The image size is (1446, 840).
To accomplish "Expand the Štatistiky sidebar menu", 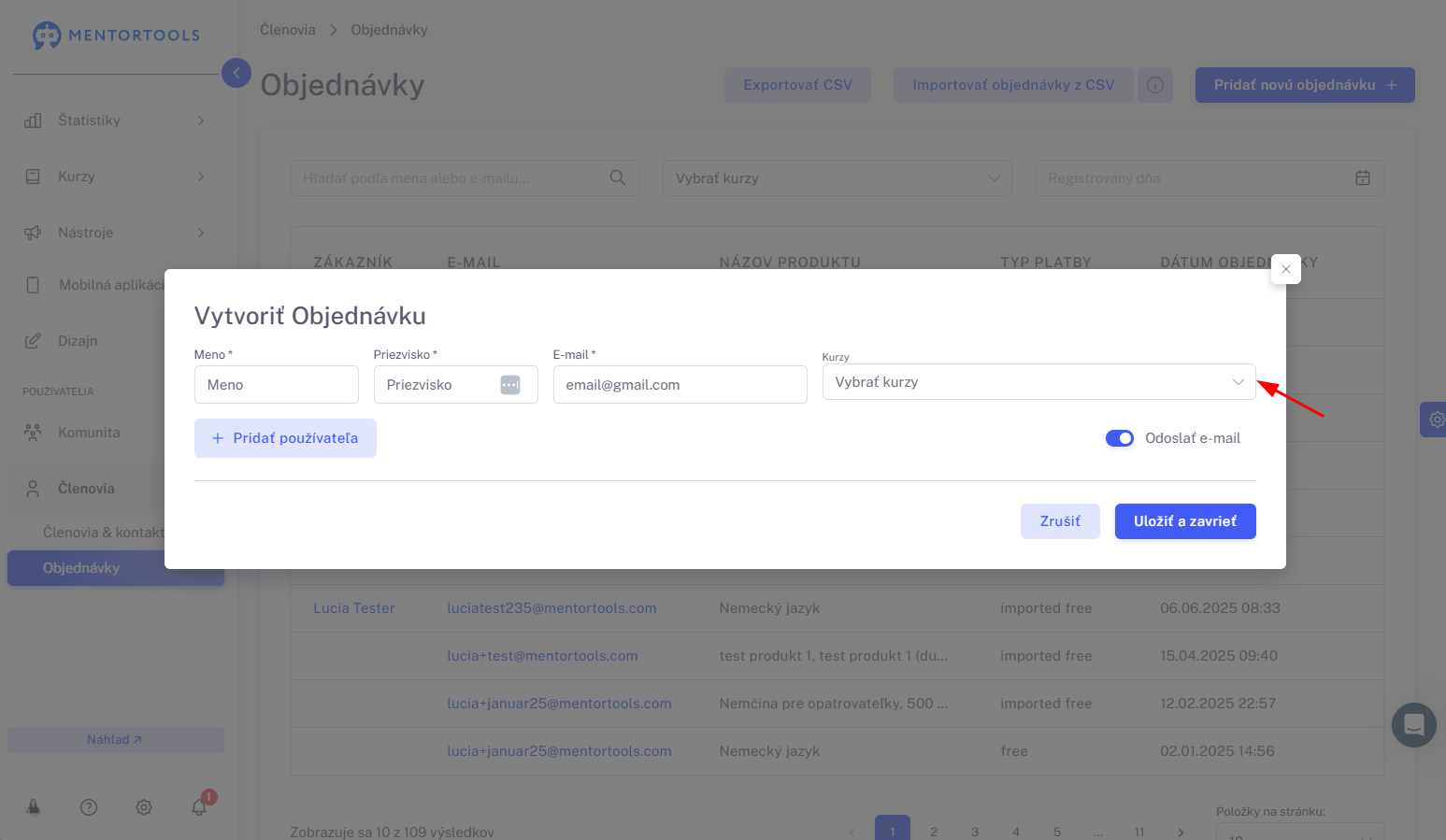I will [114, 121].
